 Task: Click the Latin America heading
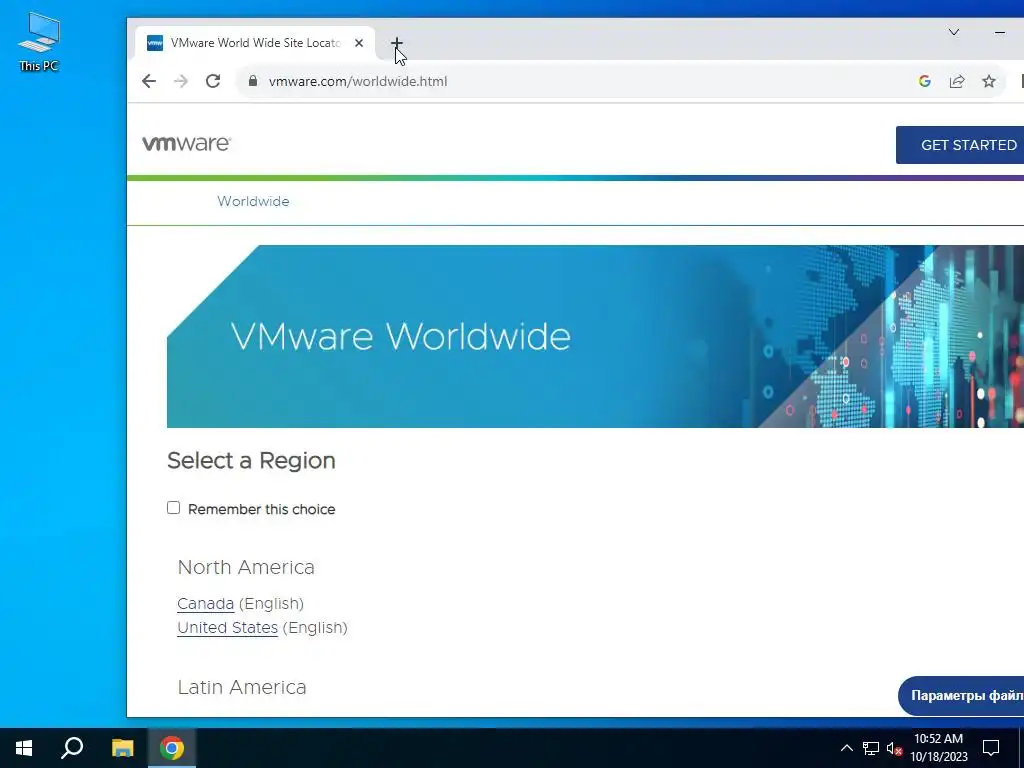pyautogui.click(x=242, y=687)
